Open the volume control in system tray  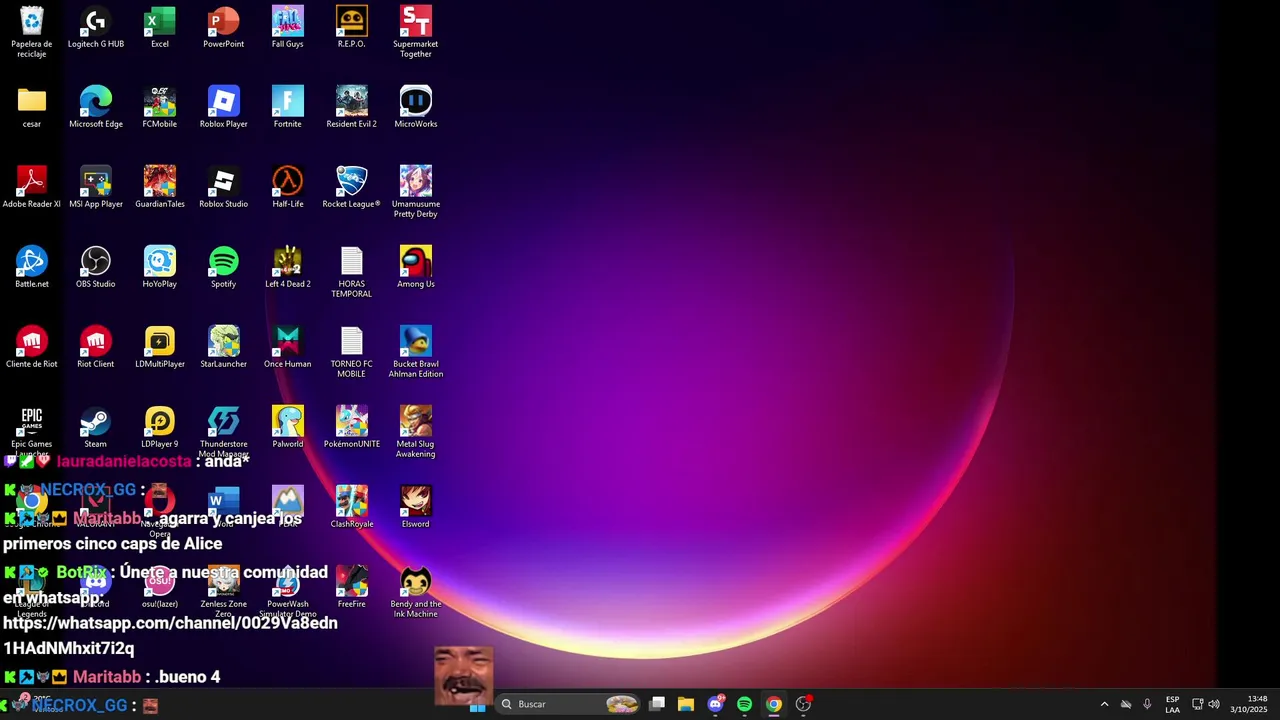click(1214, 704)
